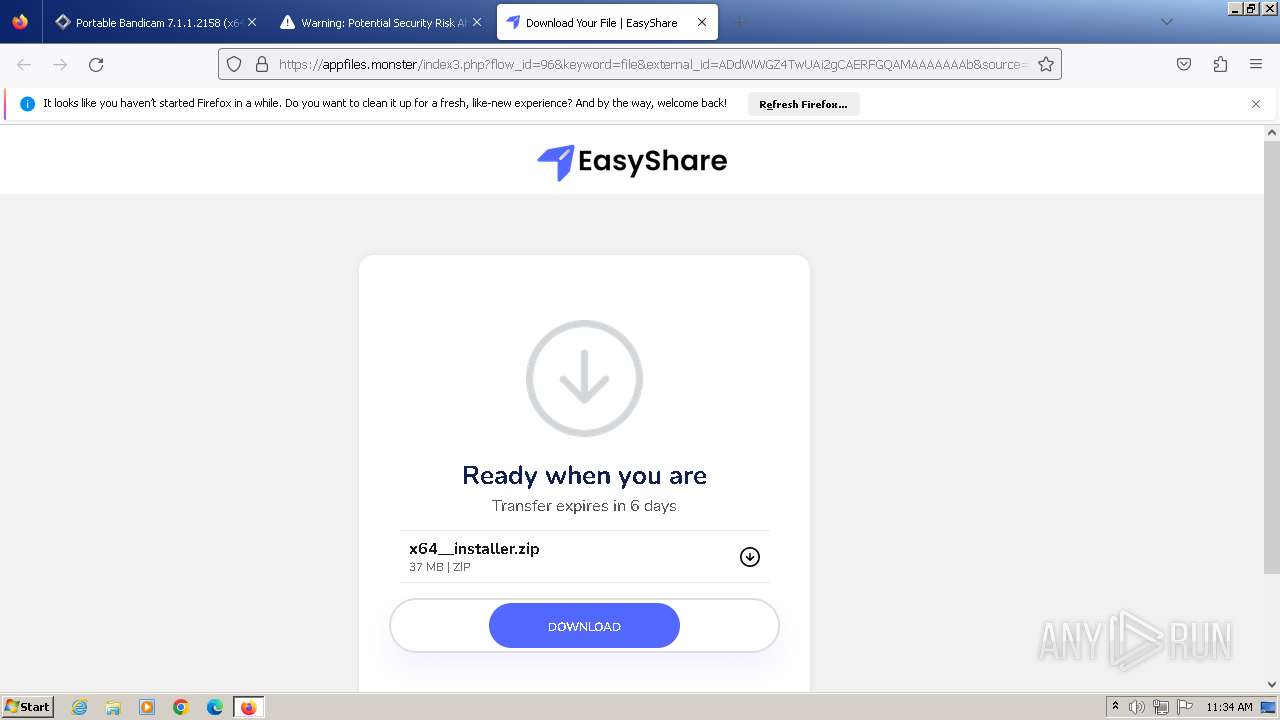Switch to the Portable Bandicam tab
The width and height of the screenshot is (1280, 720).
[x=155, y=22]
